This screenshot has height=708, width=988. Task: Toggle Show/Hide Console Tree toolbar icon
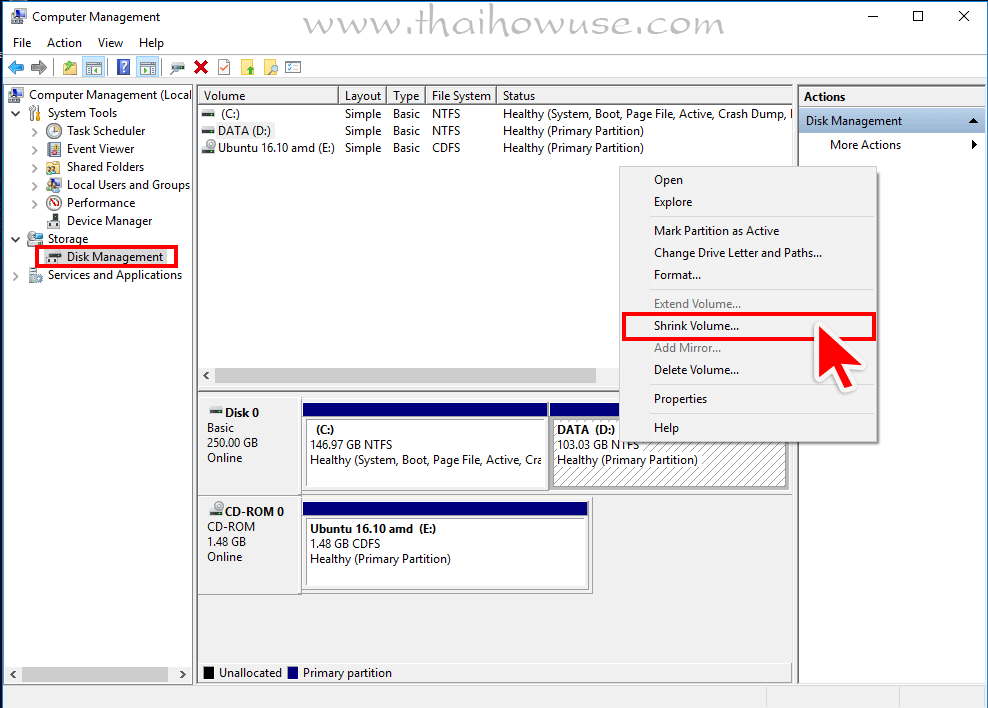click(x=94, y=67)
